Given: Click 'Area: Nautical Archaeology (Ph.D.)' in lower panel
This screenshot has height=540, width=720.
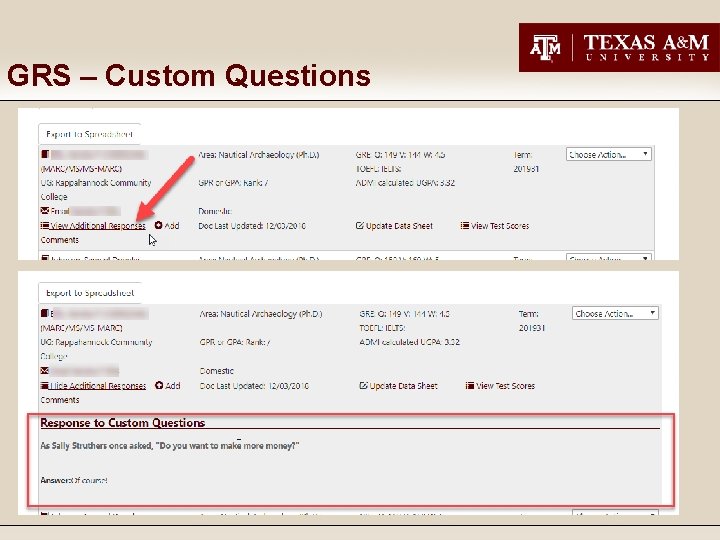Looking at the screenshot, I should tap(261, 314).
